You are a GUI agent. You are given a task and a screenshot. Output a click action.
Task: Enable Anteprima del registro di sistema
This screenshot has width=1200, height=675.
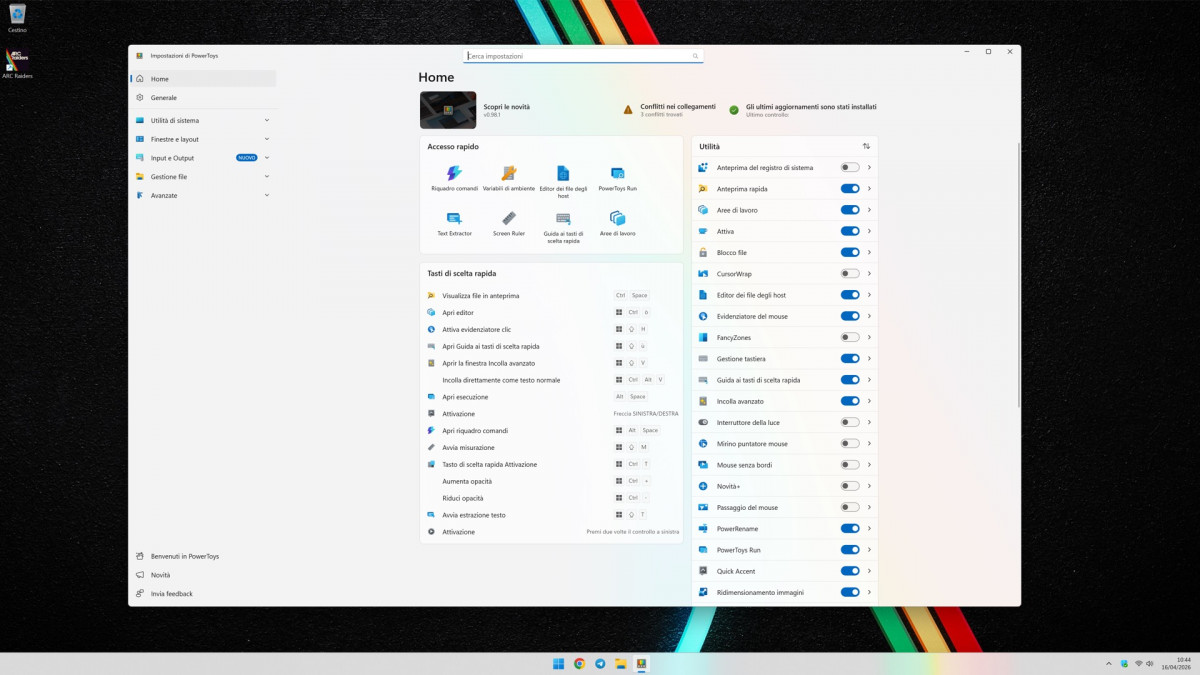850,168
